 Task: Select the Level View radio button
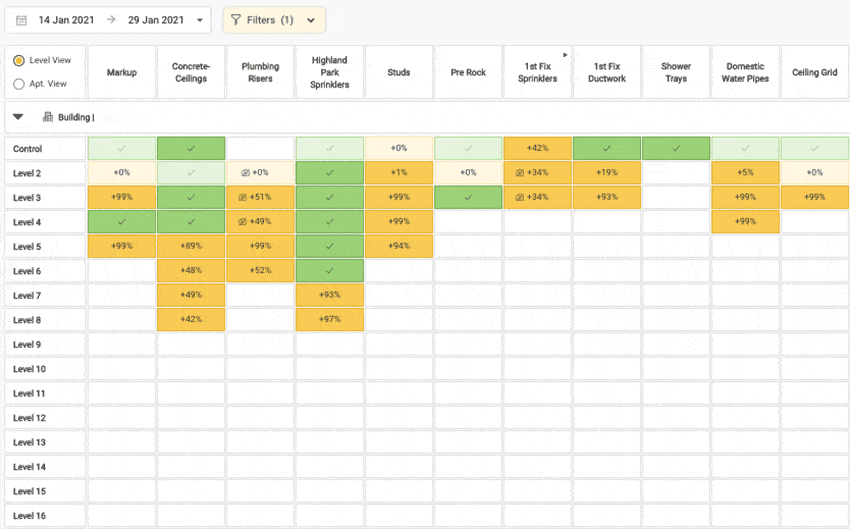(19, 61)
